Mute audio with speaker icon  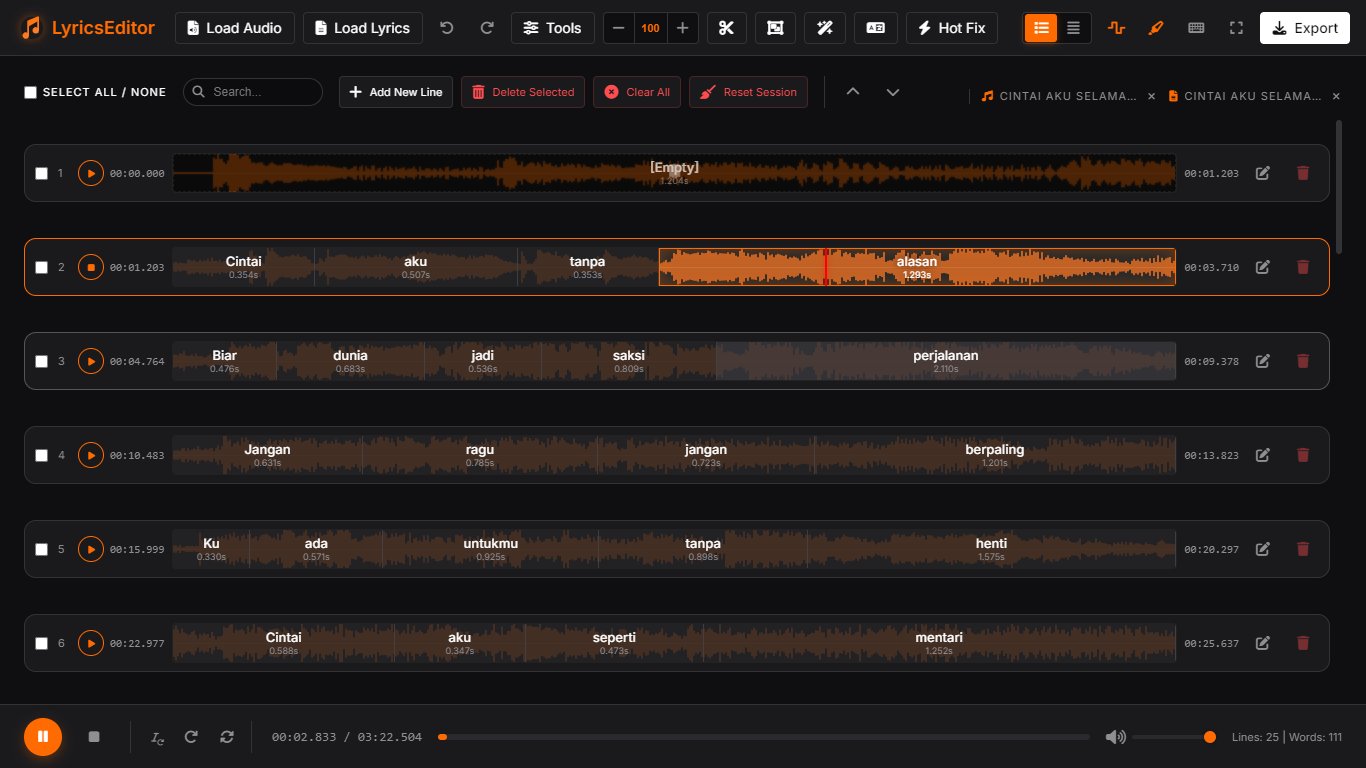pos(1115,737)
